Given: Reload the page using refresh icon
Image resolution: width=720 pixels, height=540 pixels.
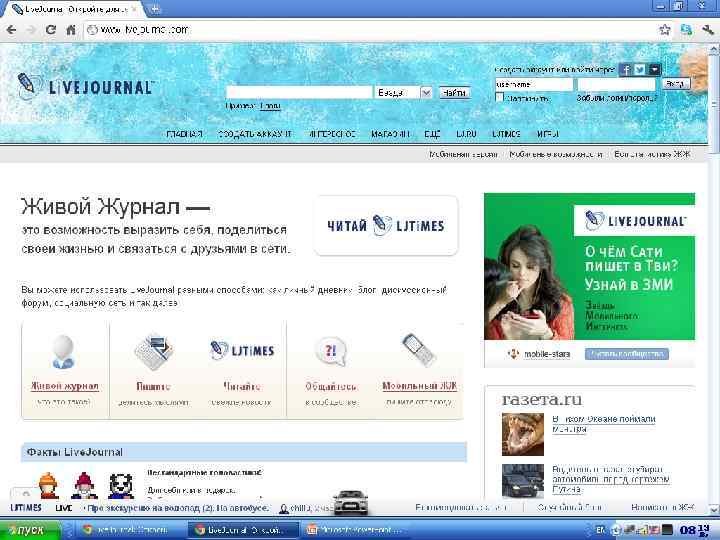Looking at the screenshot, I should [51, 30].
